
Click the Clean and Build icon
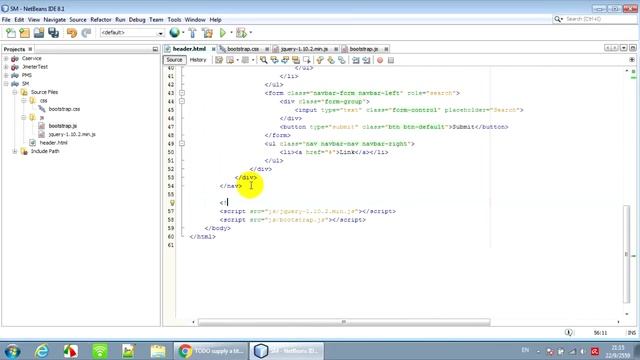(207, 33)
